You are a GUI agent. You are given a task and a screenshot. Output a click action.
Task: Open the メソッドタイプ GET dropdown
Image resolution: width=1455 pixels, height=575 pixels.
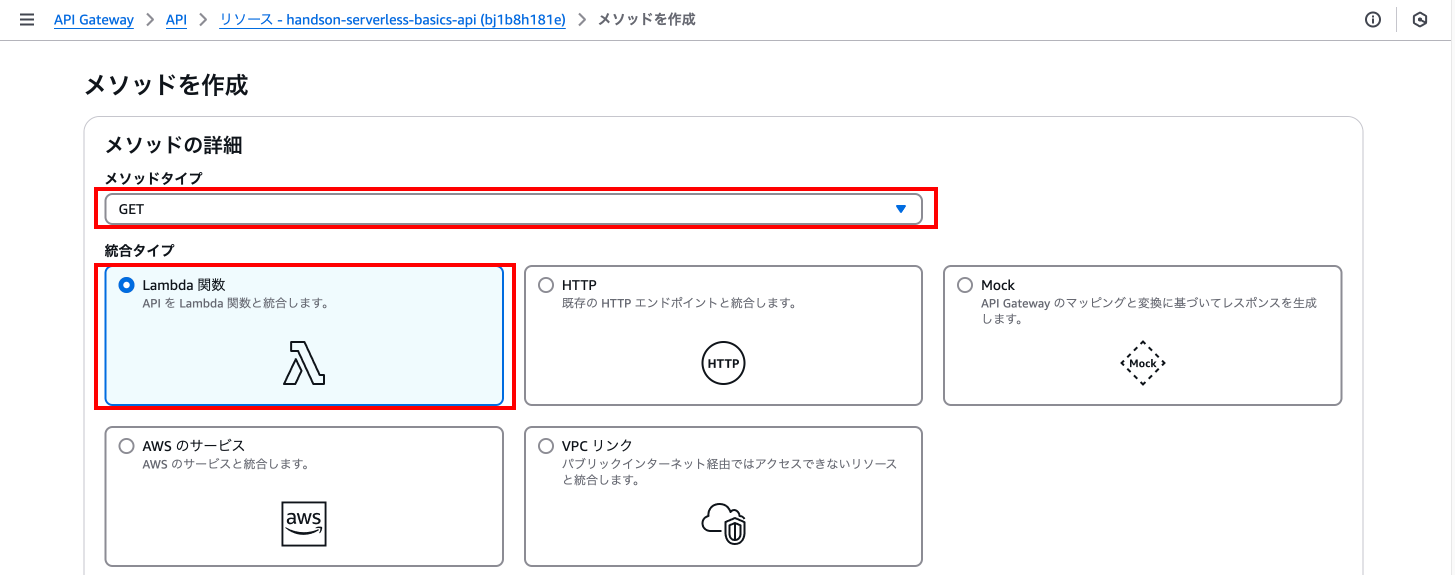tap(513, 209)
